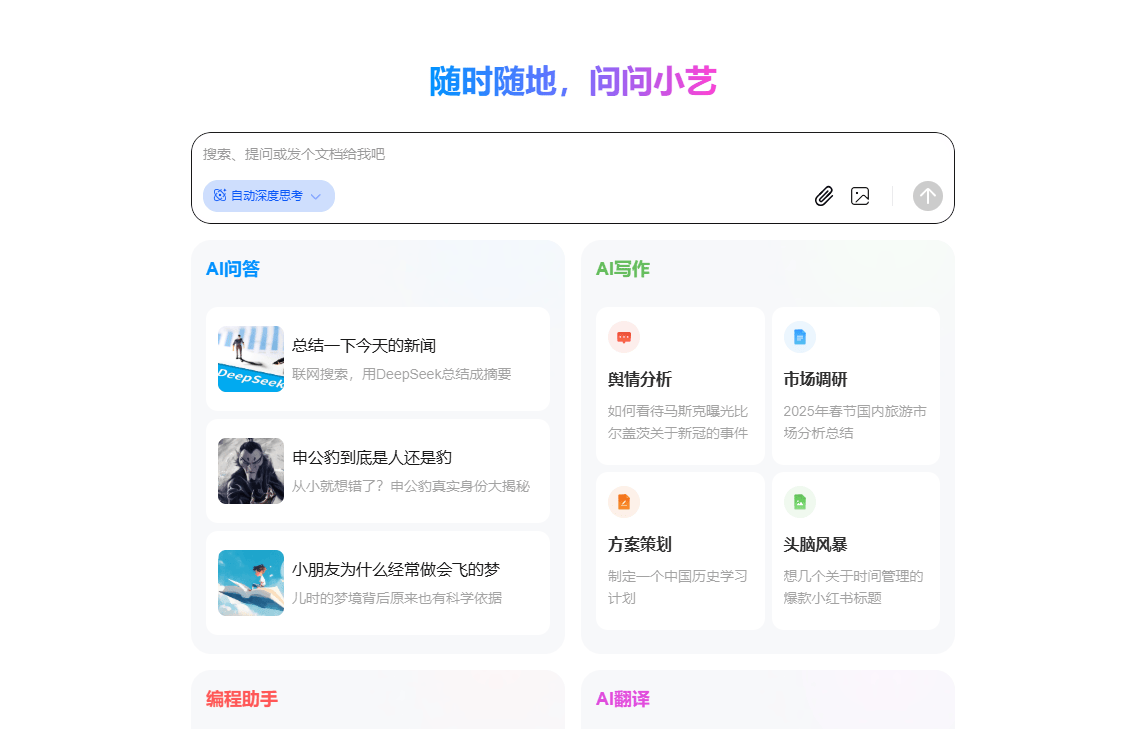
Task: Open the 自动深度思考 mode dropdown
Action: tap(267, 196)
